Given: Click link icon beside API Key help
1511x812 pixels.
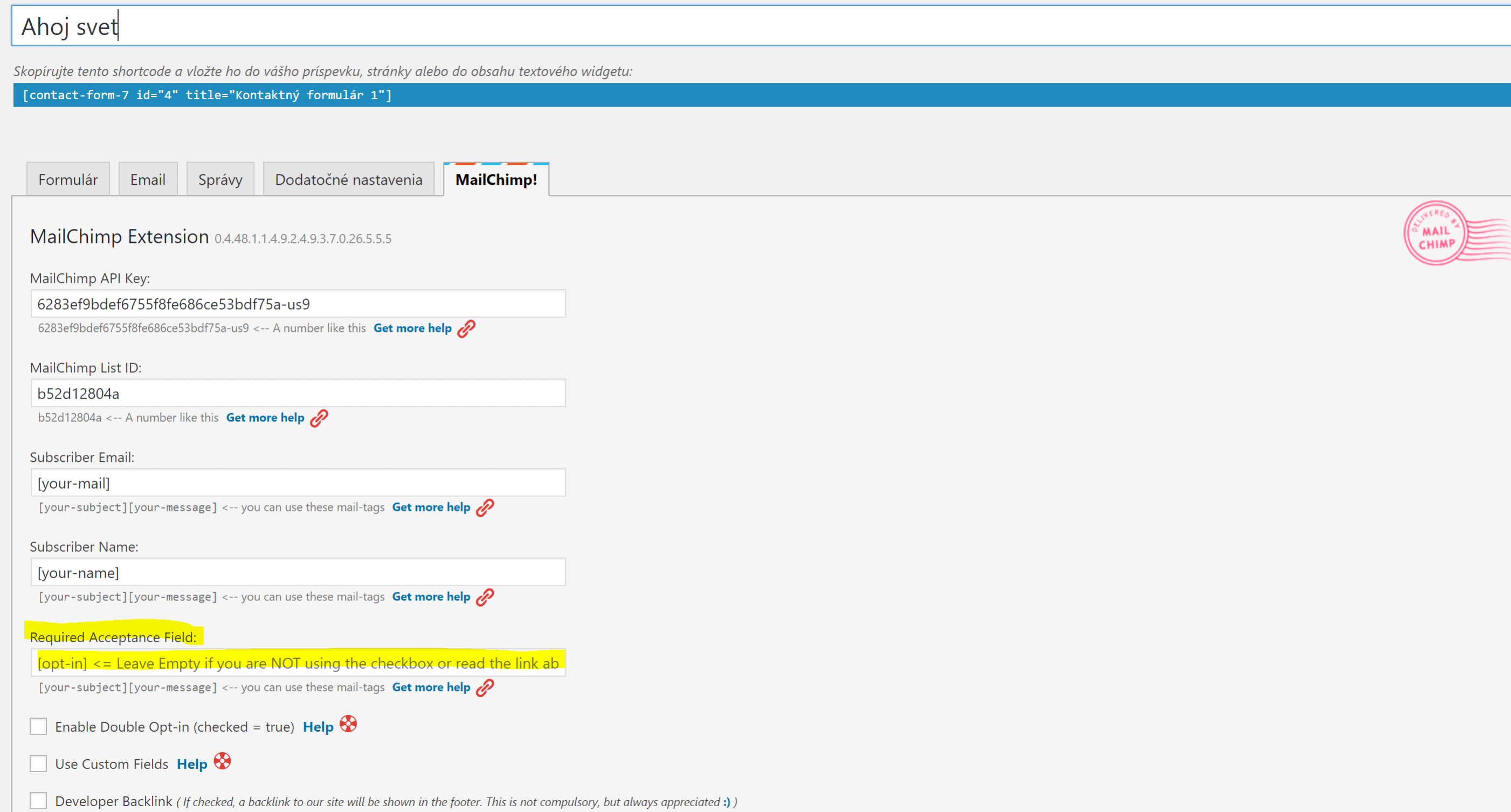Looking at the screenshot, I should point(466,329).
